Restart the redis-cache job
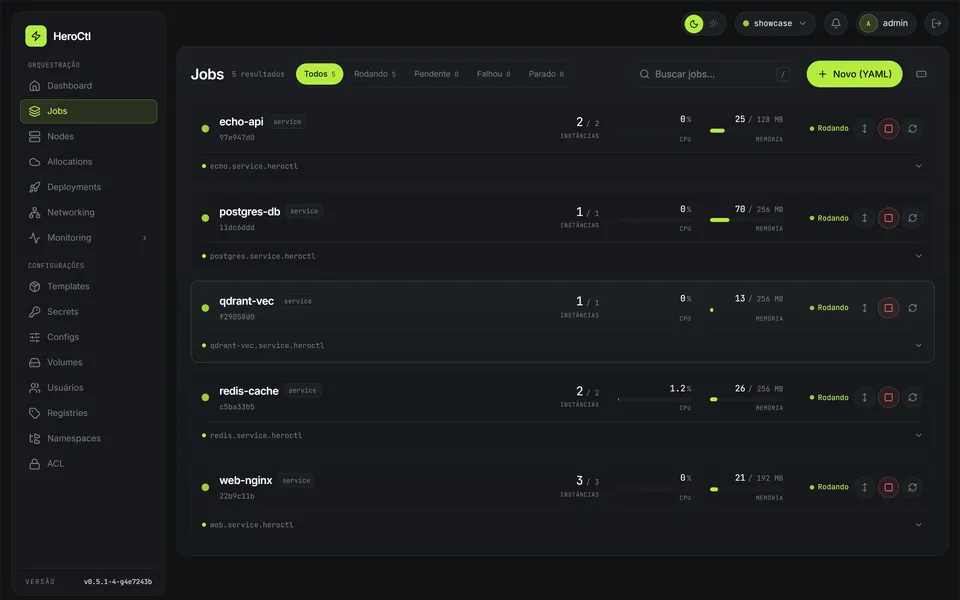This screenshot has height=600, width=960. (x=912, y=397)
